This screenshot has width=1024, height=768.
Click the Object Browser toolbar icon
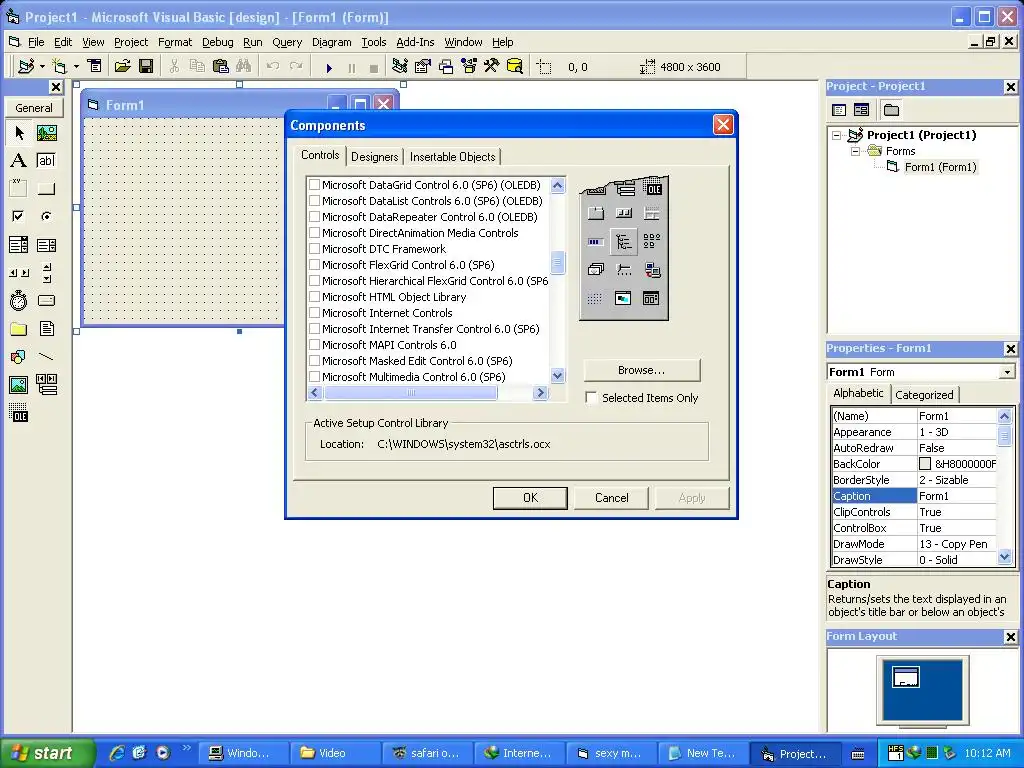(x=468, y=67)
